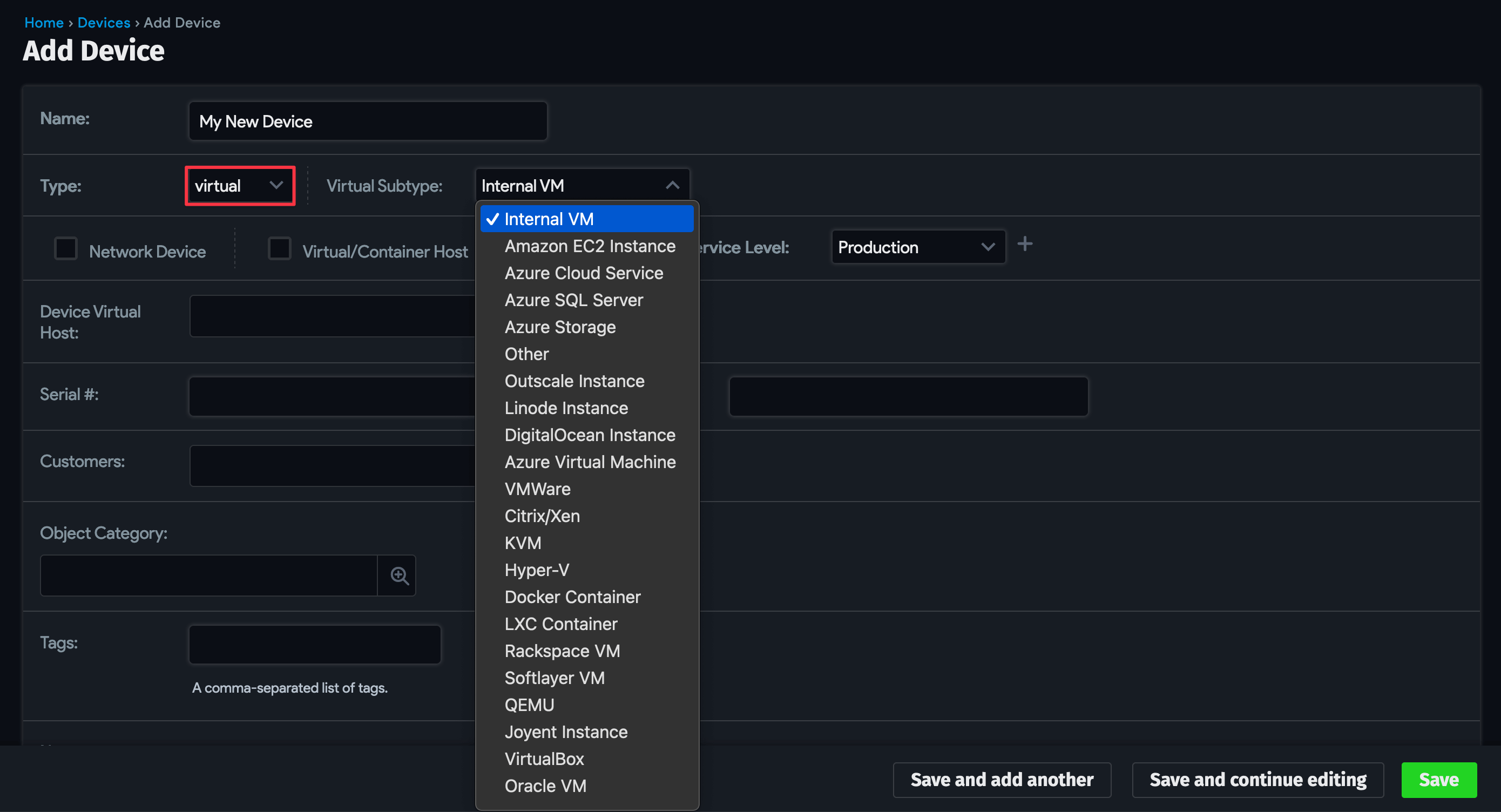This screenshot has width=1501, height=812.
Task: Select Amazon EC2 Instance from the list
Action: pyautogui.click(x=590, y=246)
